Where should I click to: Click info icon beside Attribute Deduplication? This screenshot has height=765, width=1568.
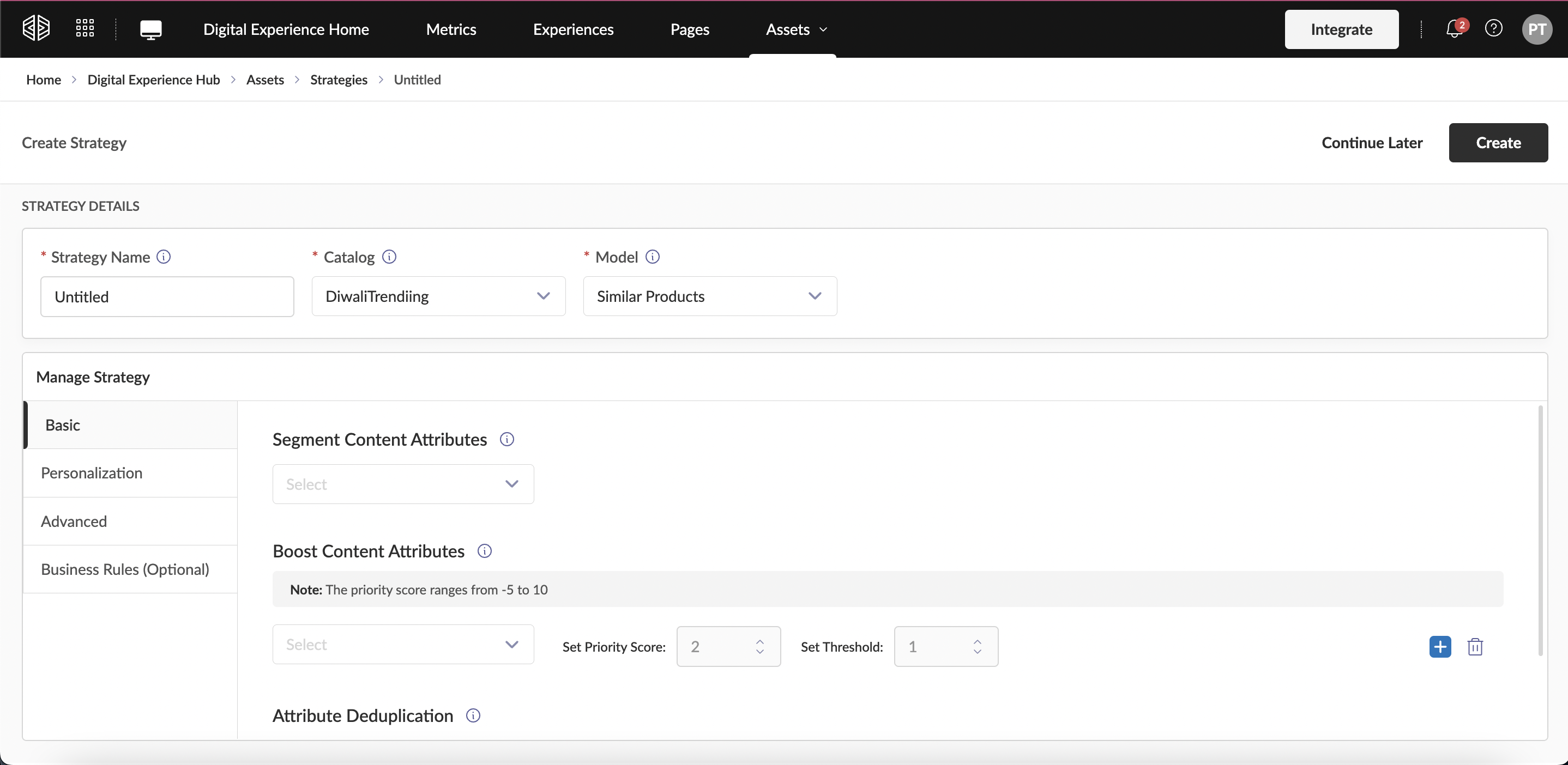click(x=473, y=716)
